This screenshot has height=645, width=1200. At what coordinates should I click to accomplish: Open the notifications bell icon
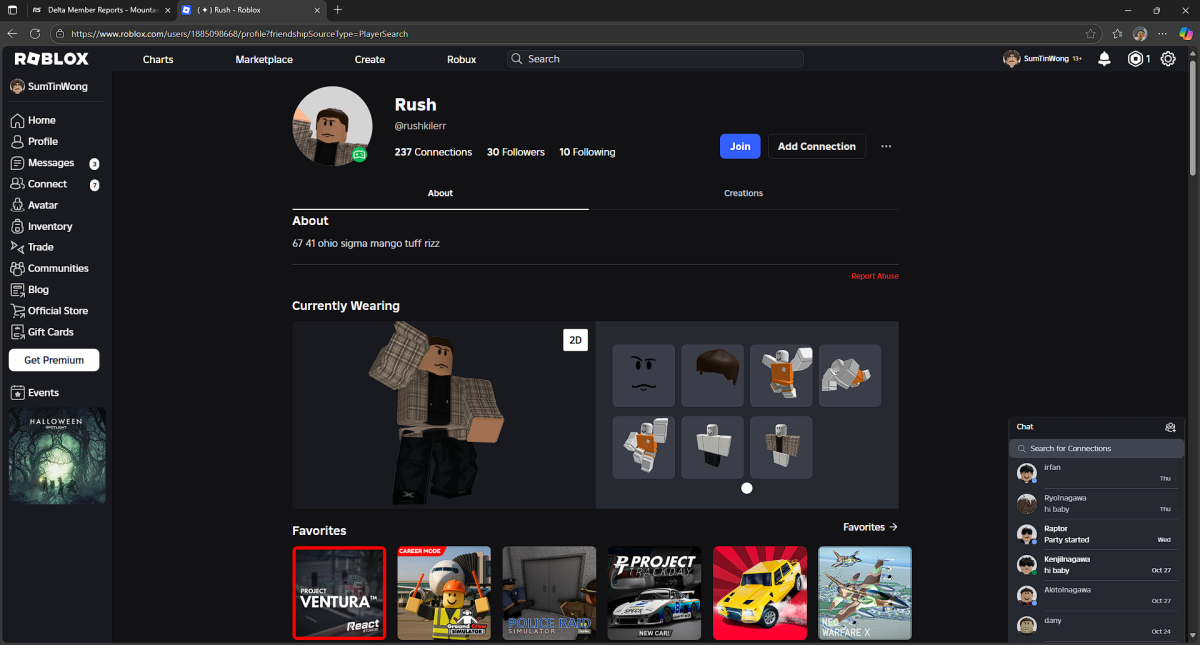coord(1104,59)
